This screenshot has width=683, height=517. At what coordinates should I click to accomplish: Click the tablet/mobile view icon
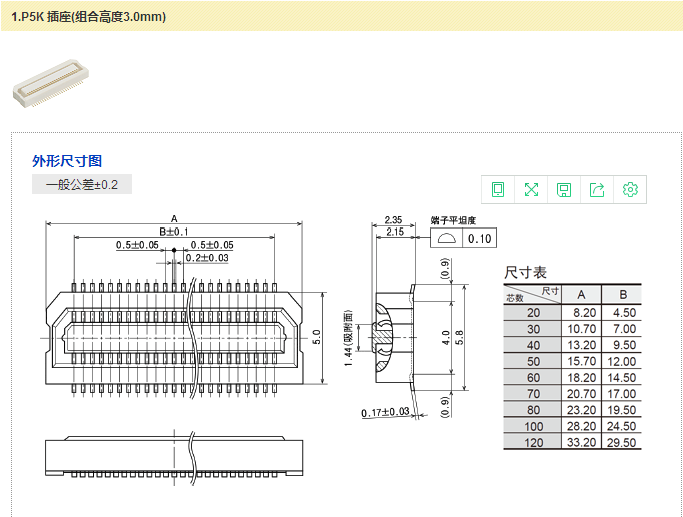point(498,189)
